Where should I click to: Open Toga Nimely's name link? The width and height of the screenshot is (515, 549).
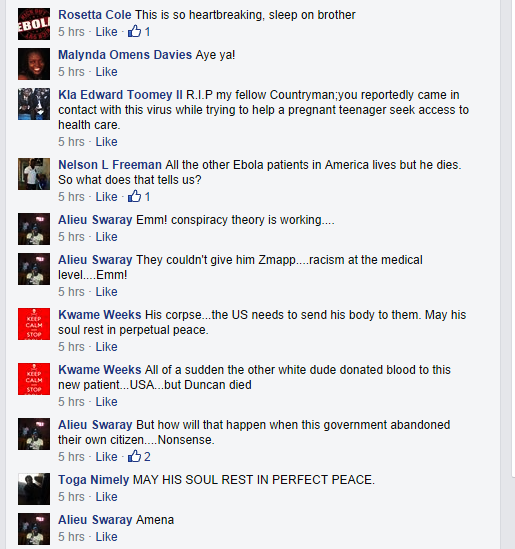[93, 480]
